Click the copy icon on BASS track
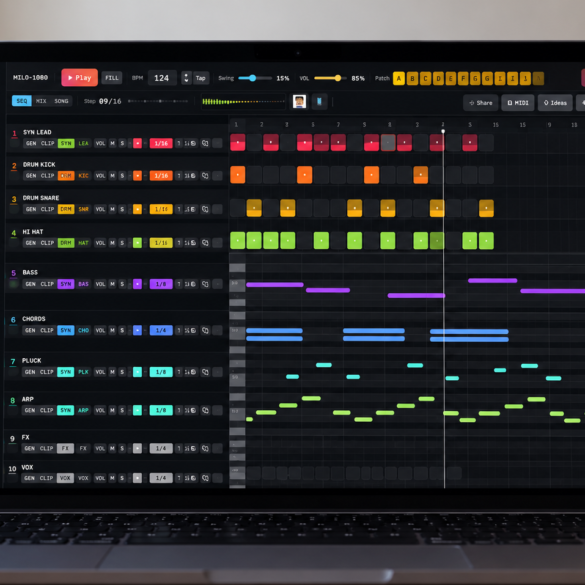585x585 pixels. (x=205, y=284)
